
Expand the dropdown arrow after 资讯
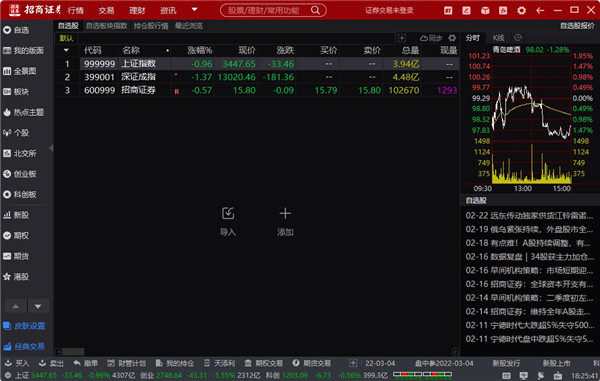click(194, 10)
